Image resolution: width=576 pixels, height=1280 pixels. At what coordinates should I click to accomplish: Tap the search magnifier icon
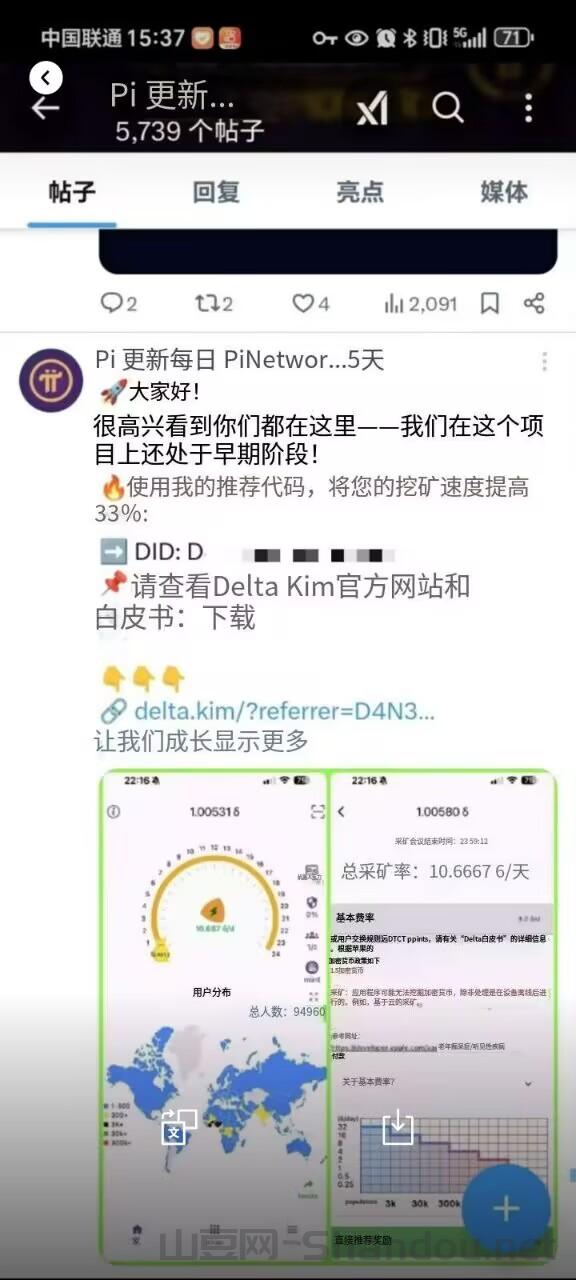pyautogui.click(x=448, y=108)
